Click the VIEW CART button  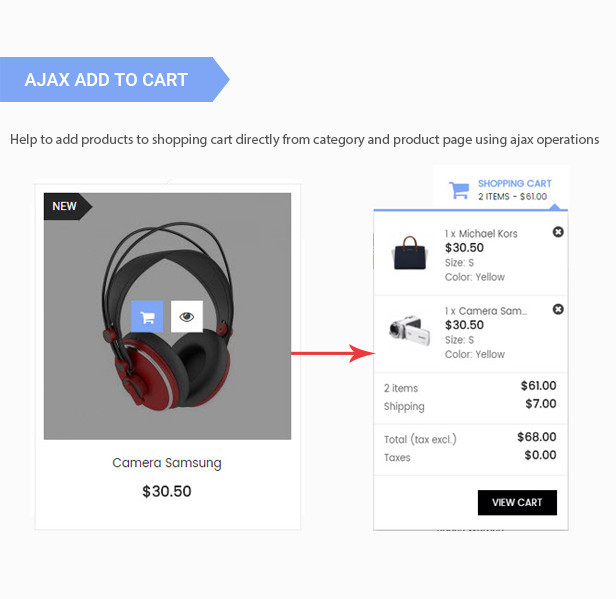tap(517, 502)
